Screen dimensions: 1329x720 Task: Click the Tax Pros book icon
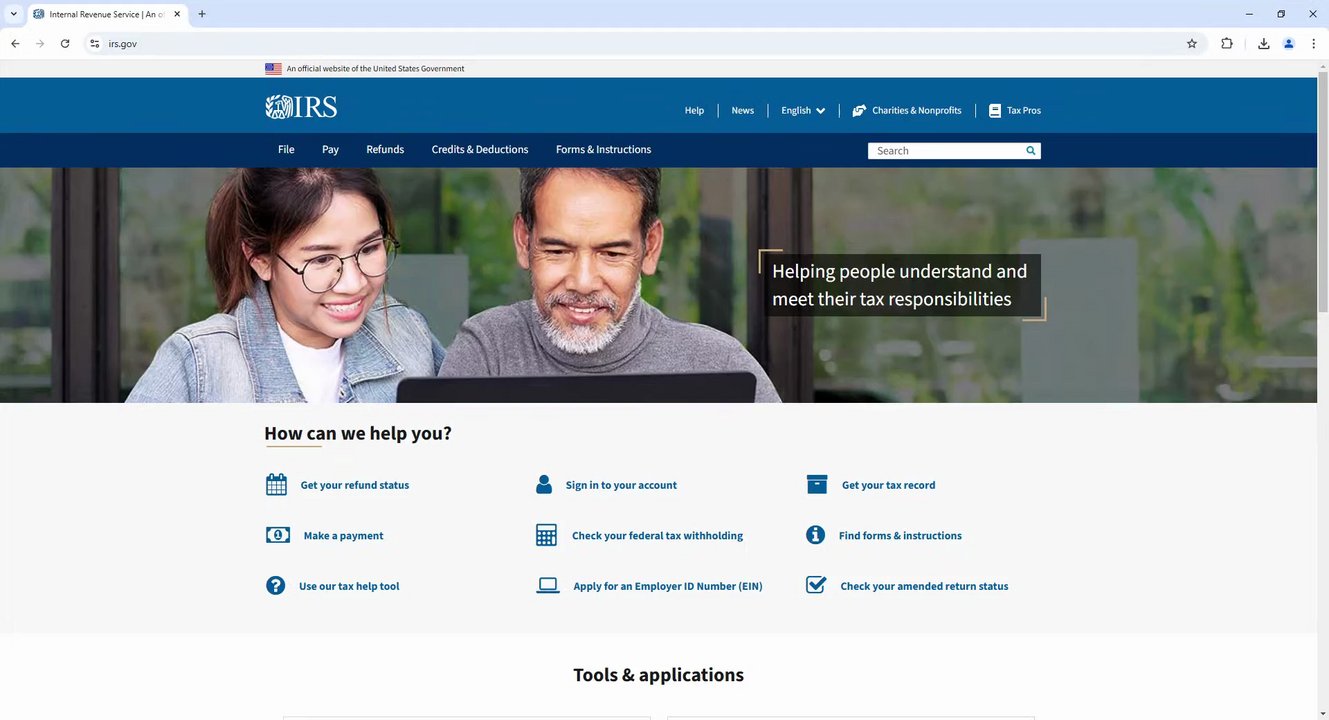pos(995,111)
